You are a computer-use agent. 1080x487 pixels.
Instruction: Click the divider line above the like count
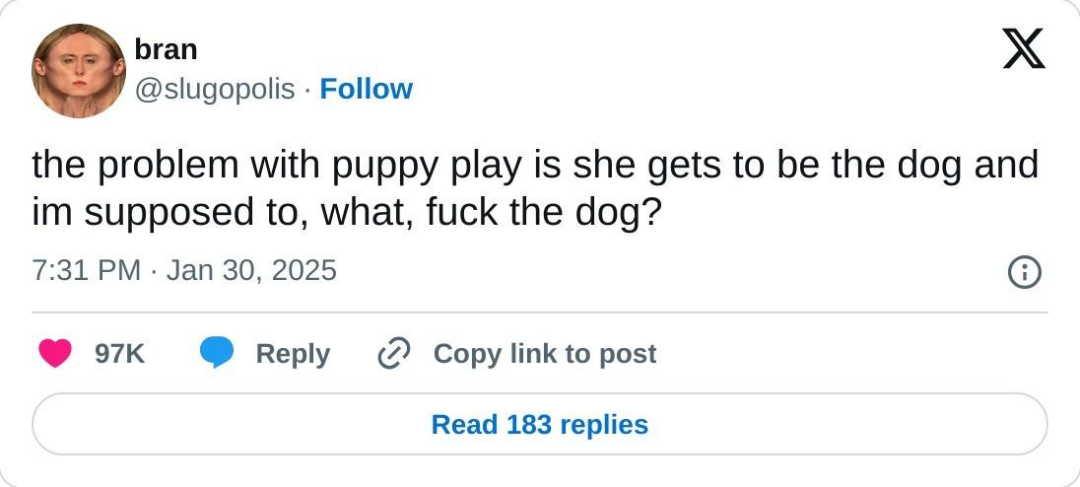(x=540, y=312)
